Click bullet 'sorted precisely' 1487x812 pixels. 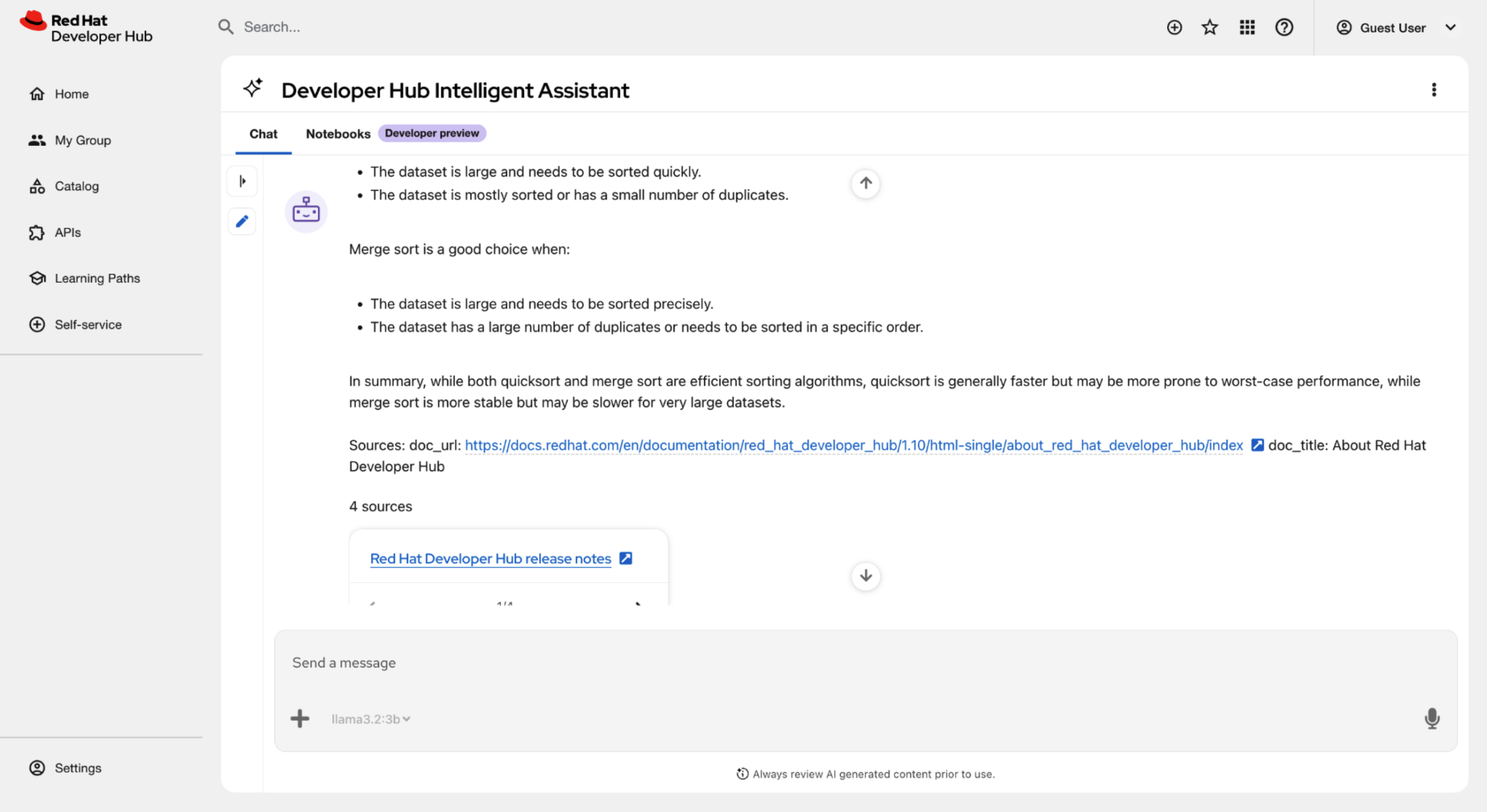(x=541, y=304)
